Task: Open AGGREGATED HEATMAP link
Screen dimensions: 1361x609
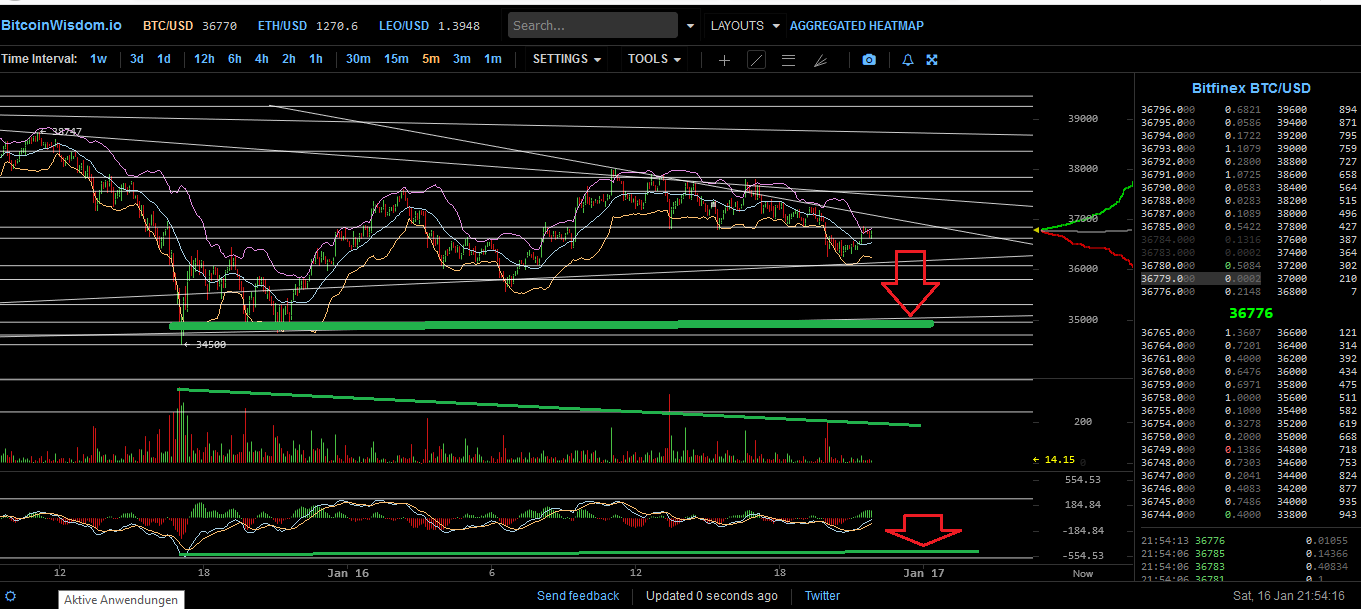Action: [857, 26]
